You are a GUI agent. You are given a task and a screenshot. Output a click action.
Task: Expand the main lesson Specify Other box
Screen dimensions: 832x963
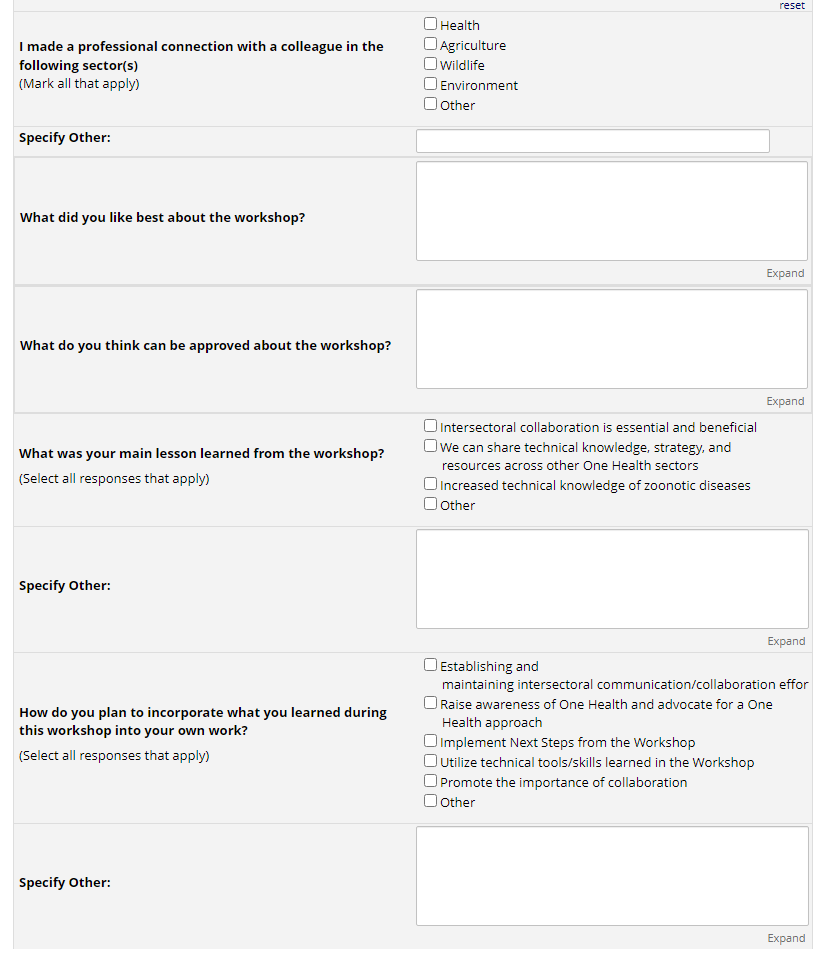click(785, 641)
